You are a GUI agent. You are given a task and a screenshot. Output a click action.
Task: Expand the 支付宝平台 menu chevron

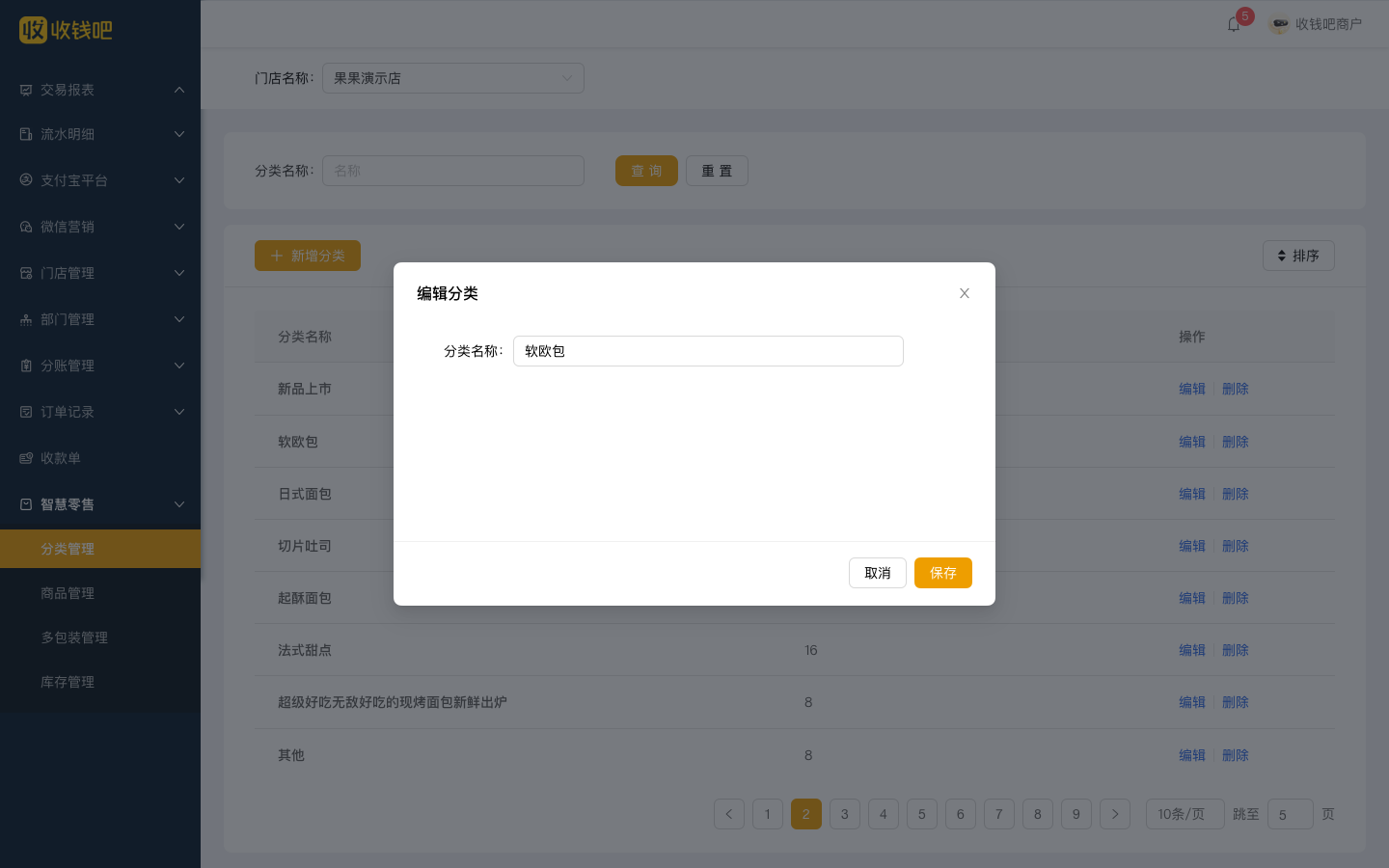click(179, 180)
